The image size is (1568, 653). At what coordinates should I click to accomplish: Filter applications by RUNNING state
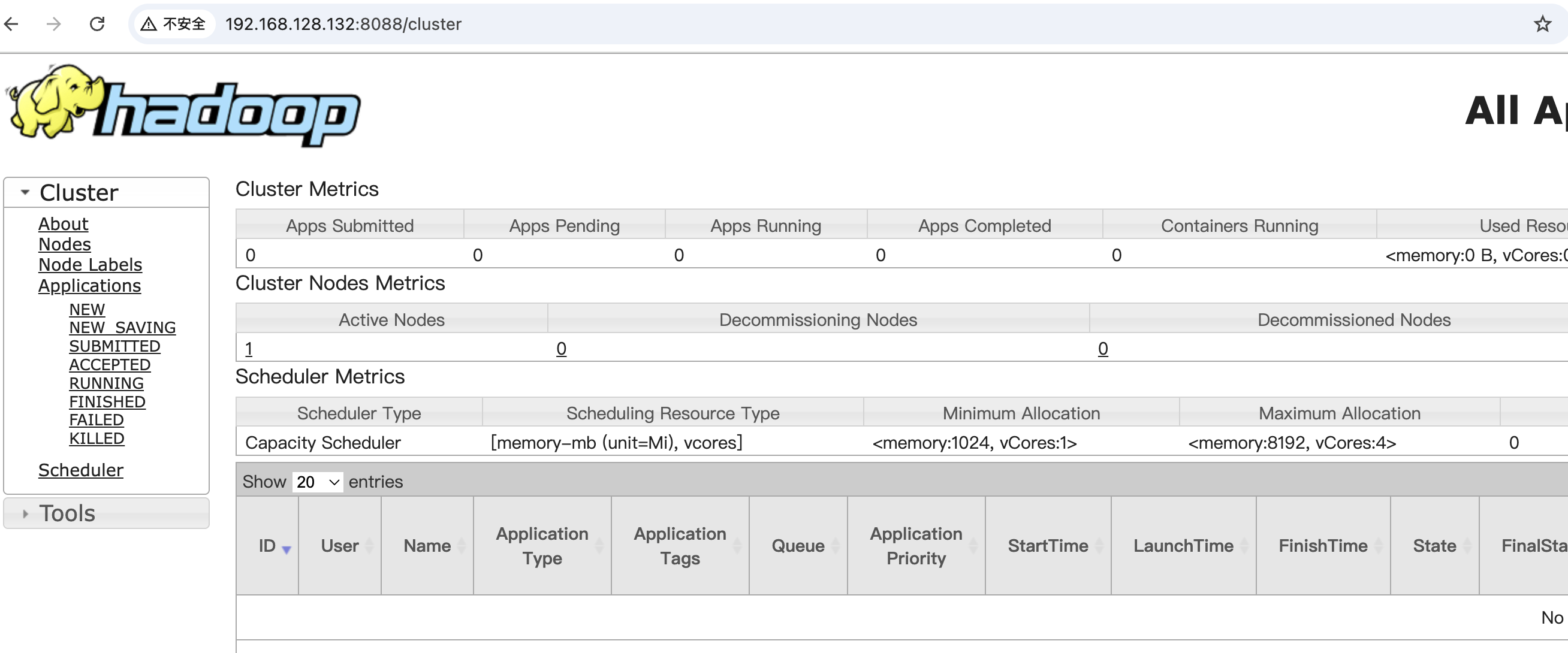coord(106,383)
